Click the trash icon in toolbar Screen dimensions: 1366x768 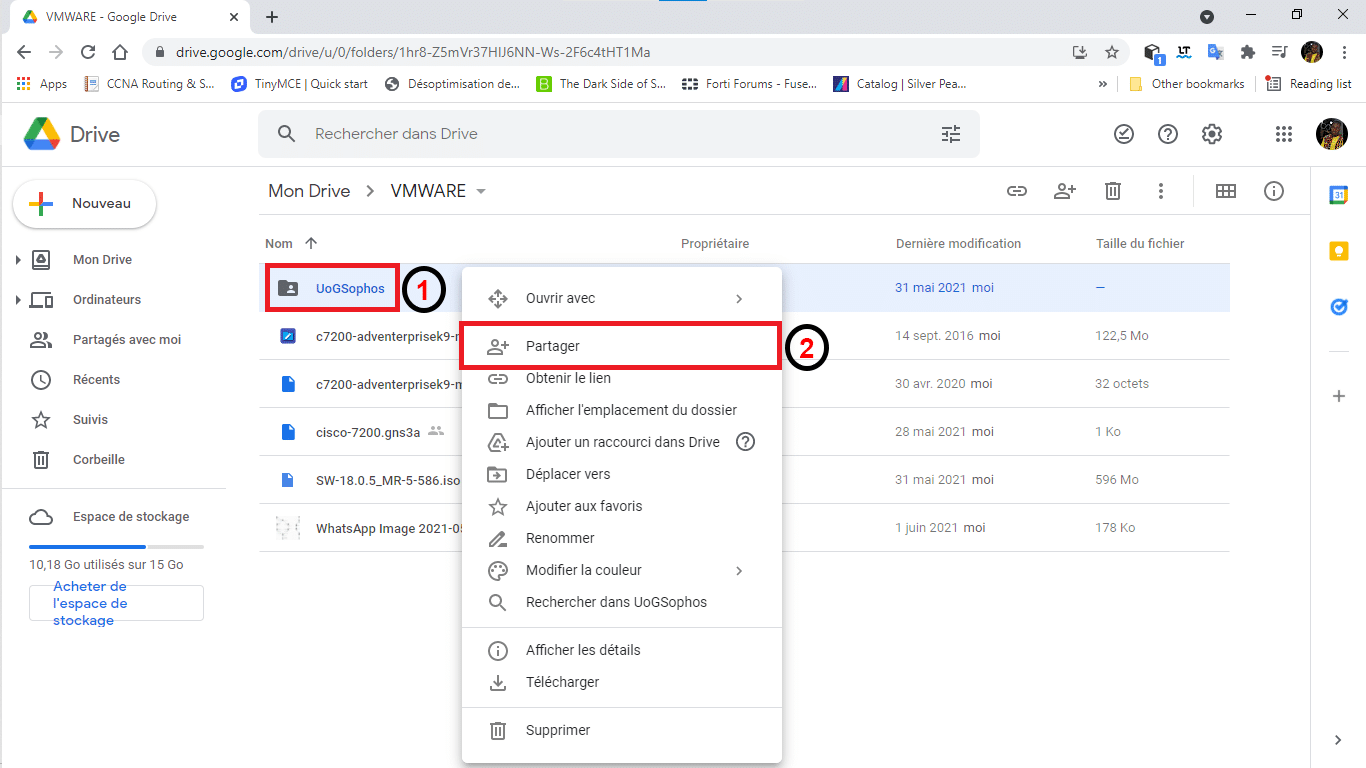1113,191
